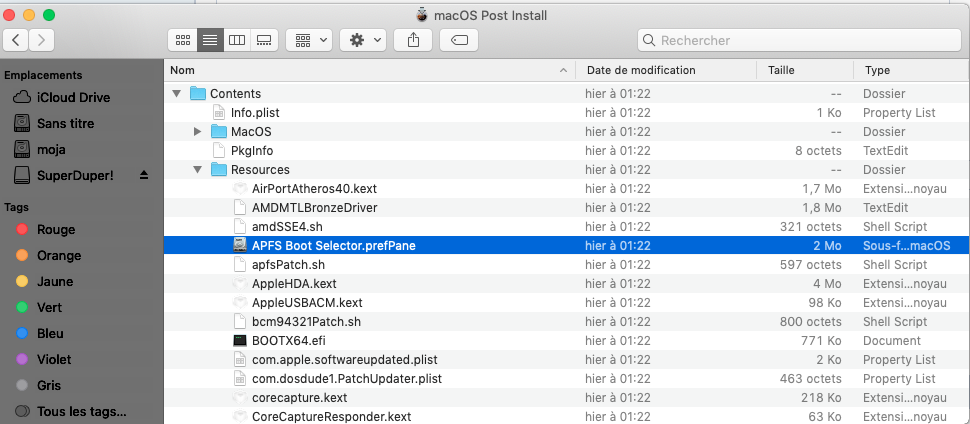Collapse the Contents folder triangle
This screenshot has width=970, height=424.
click(177, 94)
